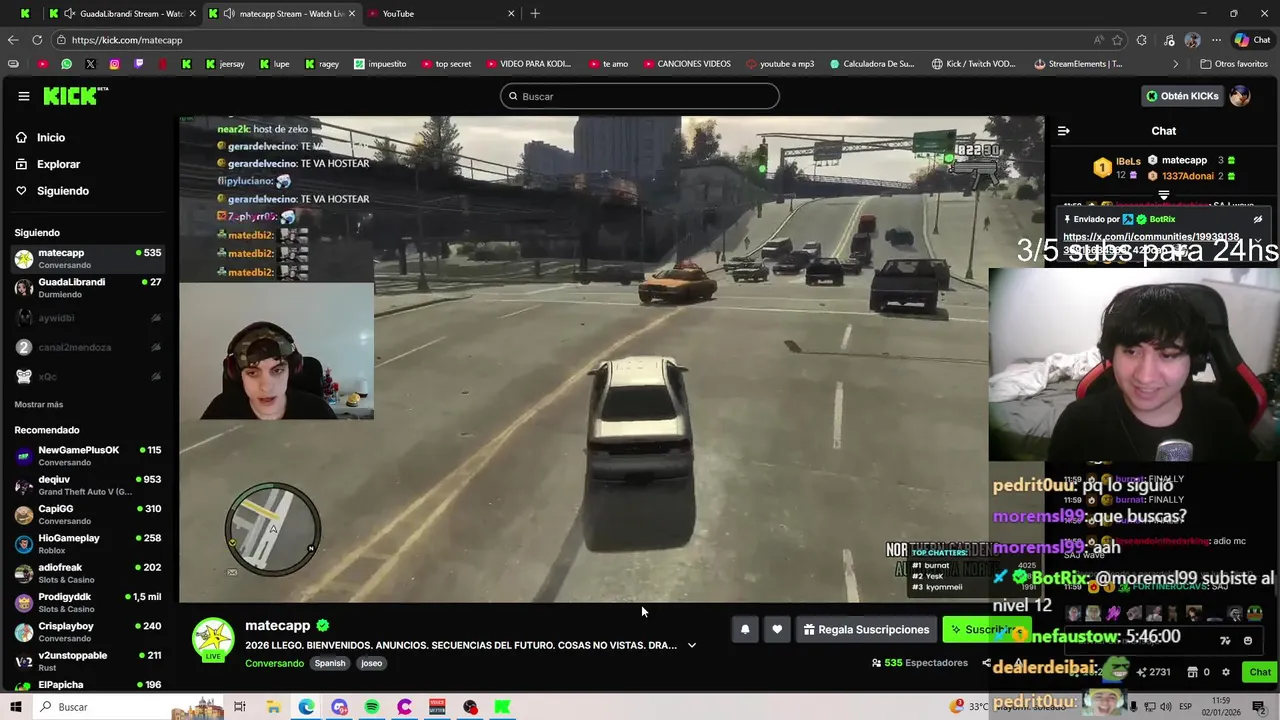Open the Windows Start menu
This screenshot has width=1280, height=720.
[x=15, y=707]
